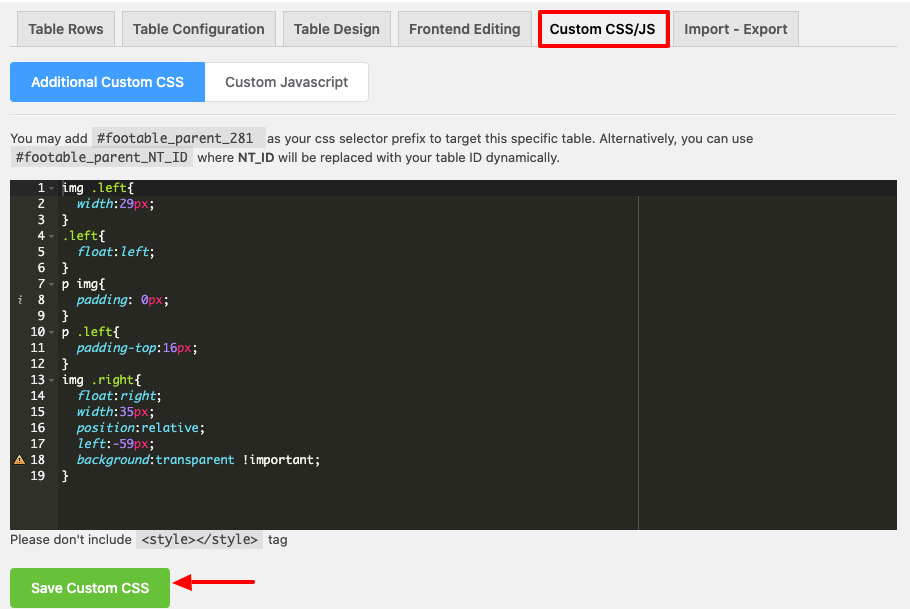910x609 pixels.
Task: Click the background:transparent !important line in editor
Action: 198,460
